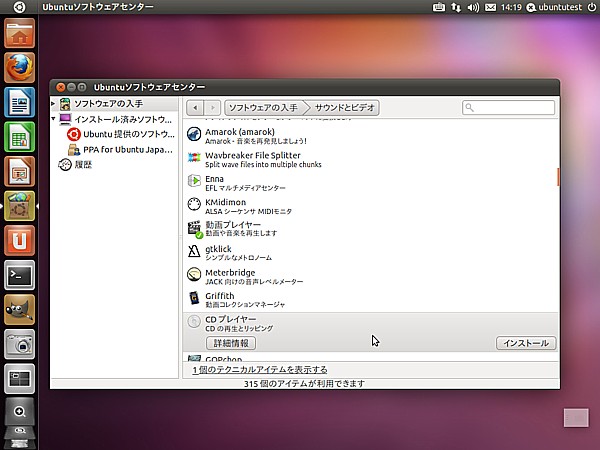The width and height of the screenshot is (600, 450).
Task: Click the 詳細情報 button
Action: click(231, 343)
